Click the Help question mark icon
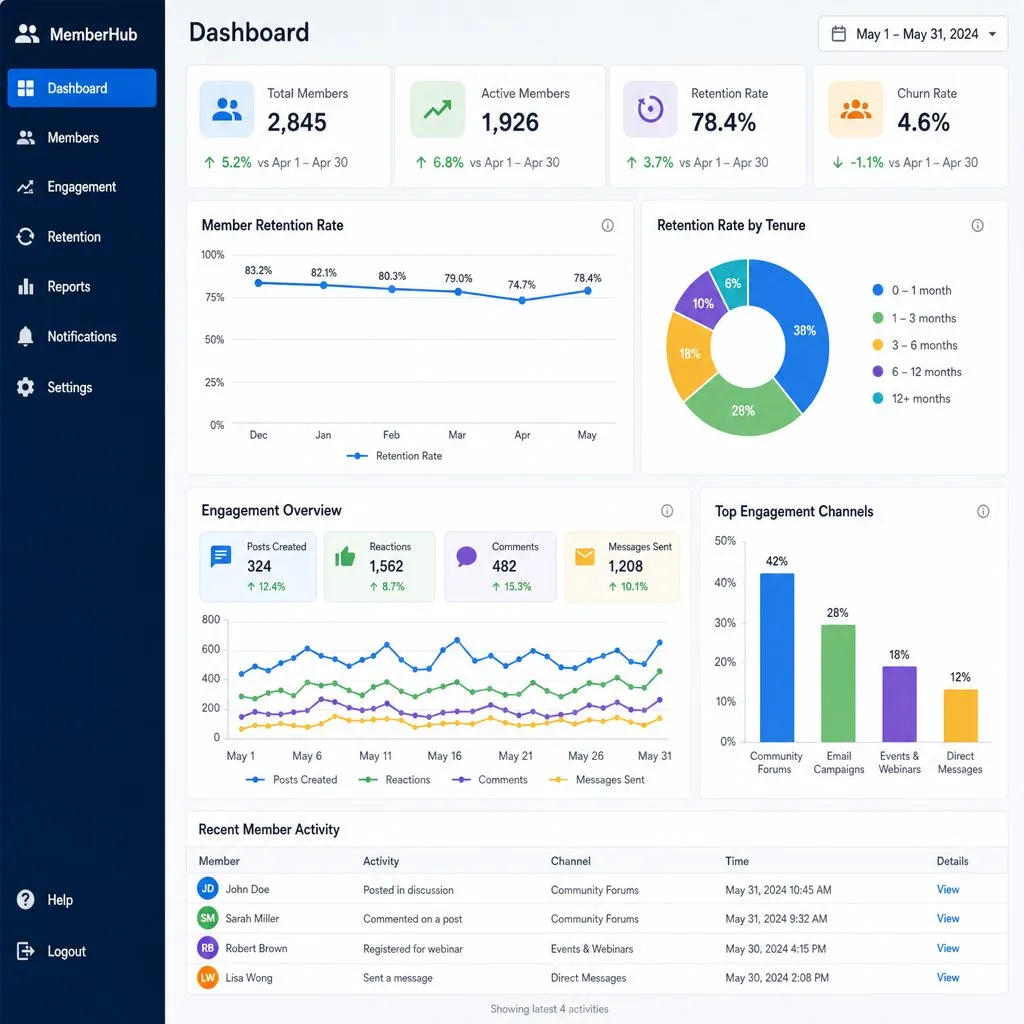 pos(25,900)
